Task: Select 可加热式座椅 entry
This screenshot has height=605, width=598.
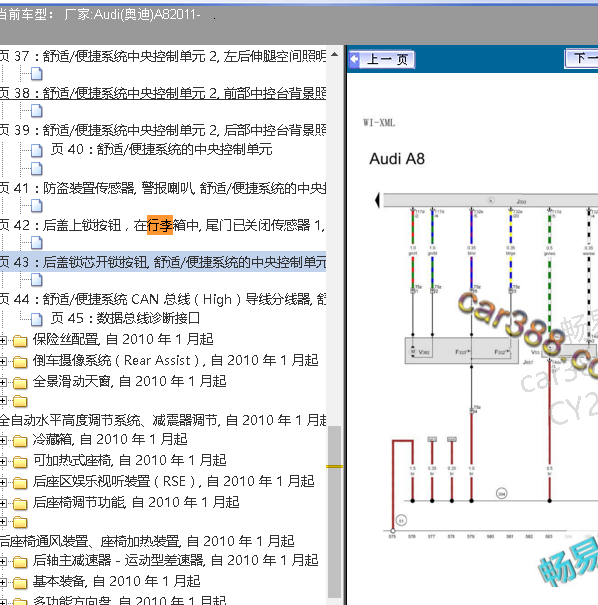Action: point(130,460)
